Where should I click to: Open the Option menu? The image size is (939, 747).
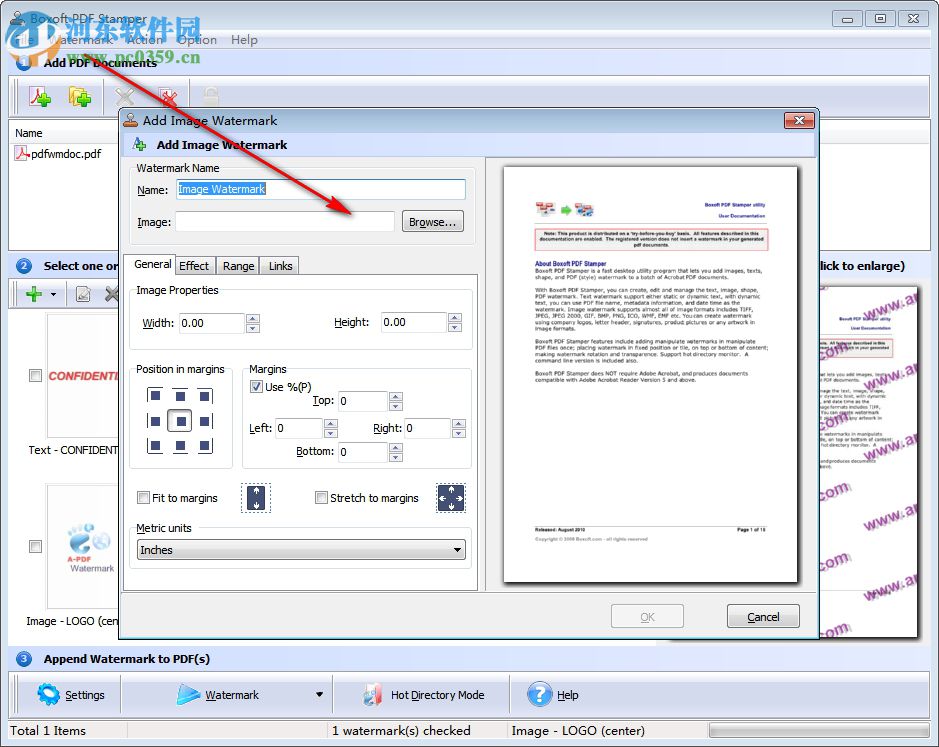[x=196, y=39]
